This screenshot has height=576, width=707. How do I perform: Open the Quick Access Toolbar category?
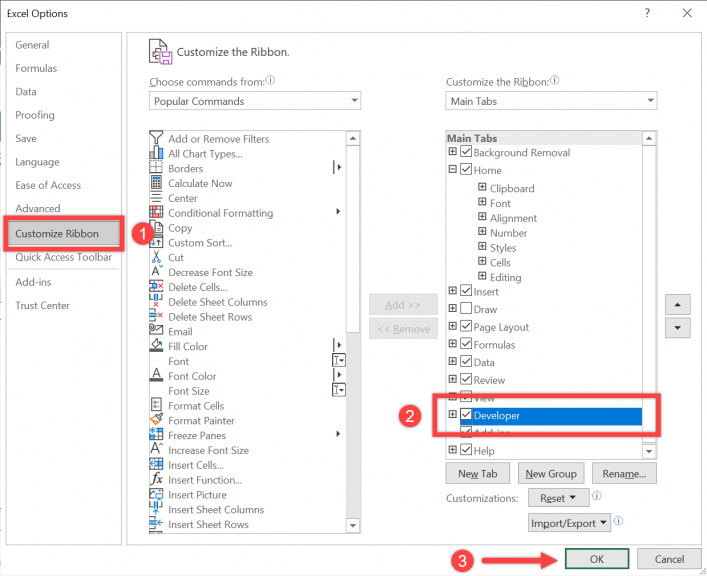64,257
